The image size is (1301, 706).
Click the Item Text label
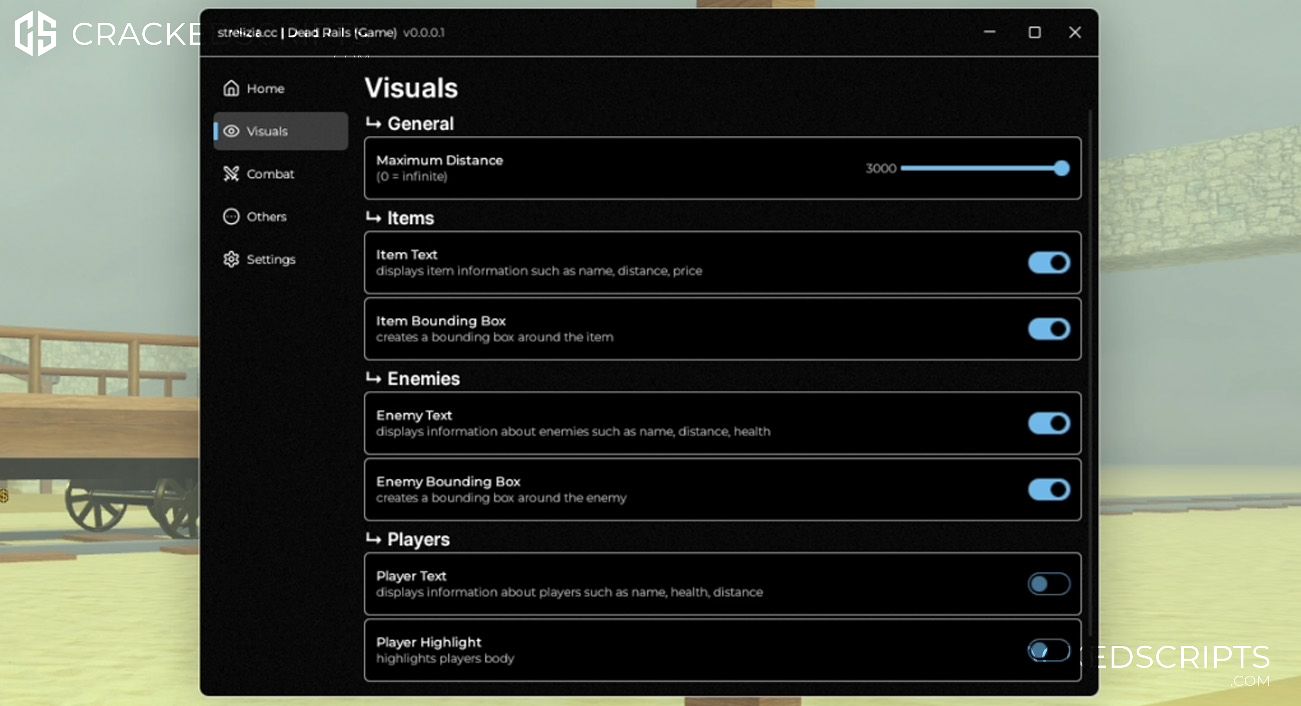(x=407, y=255)
